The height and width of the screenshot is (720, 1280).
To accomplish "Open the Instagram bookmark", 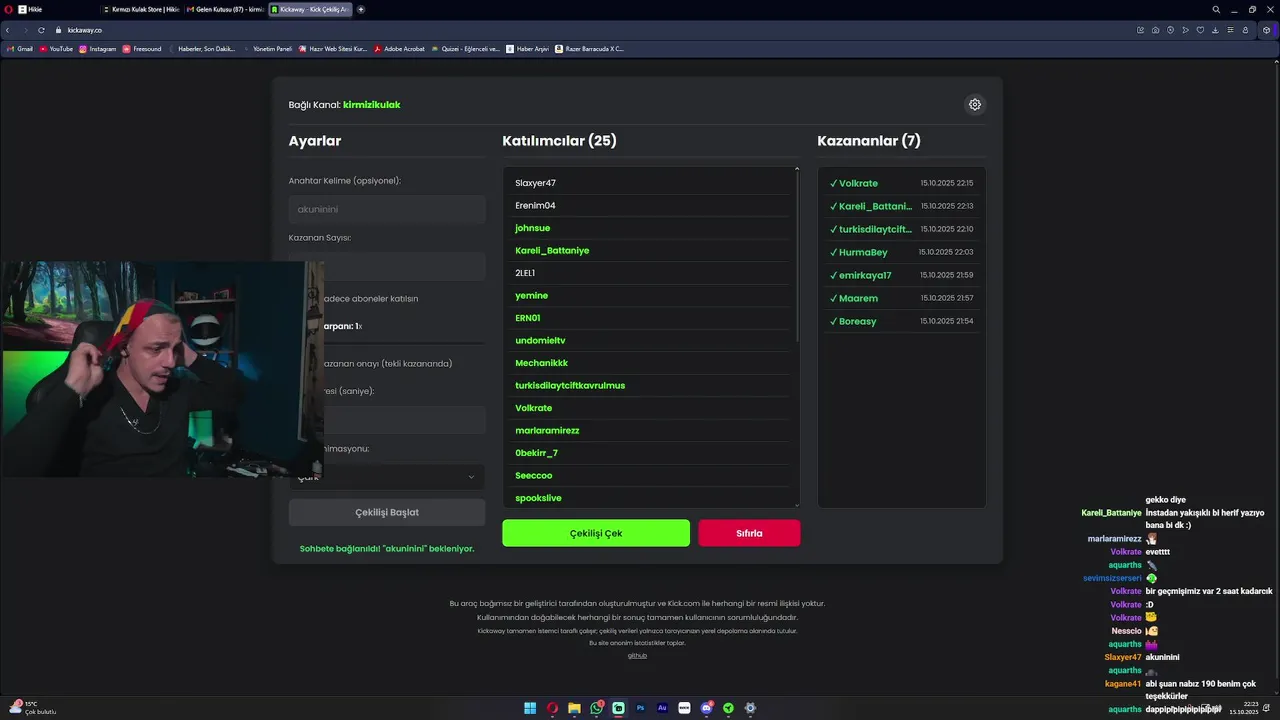I will pyautogui.click(x=97, y=48).
